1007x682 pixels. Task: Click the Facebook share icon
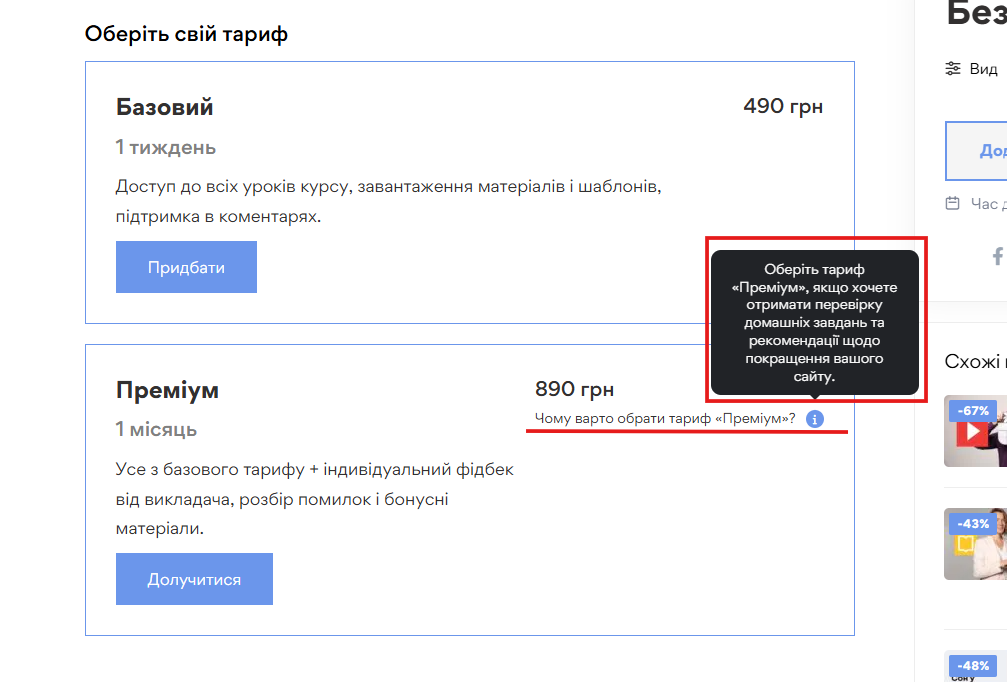click(x=997, y=257)
